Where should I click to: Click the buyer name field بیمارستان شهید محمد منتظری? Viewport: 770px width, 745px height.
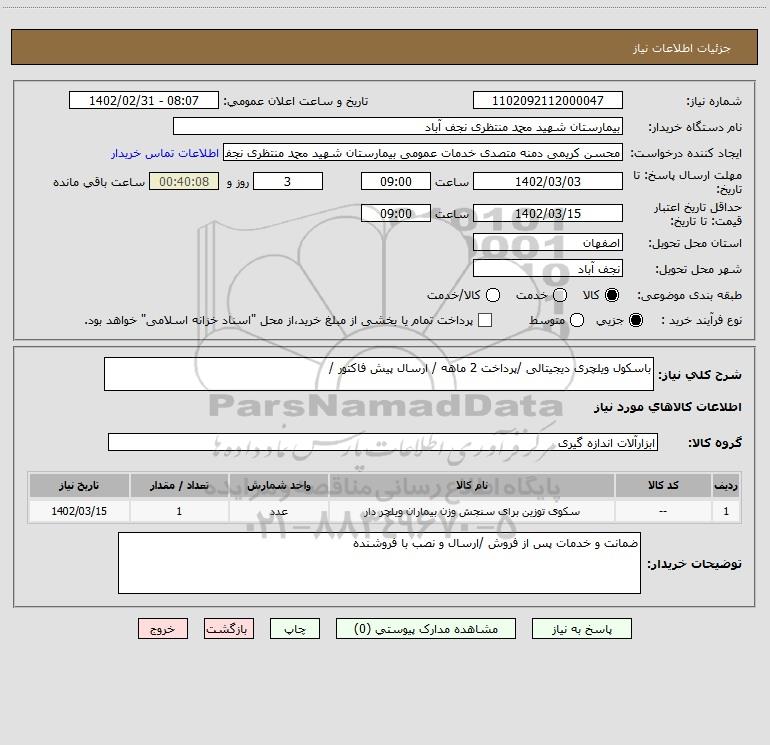click(x=398, y=126)
